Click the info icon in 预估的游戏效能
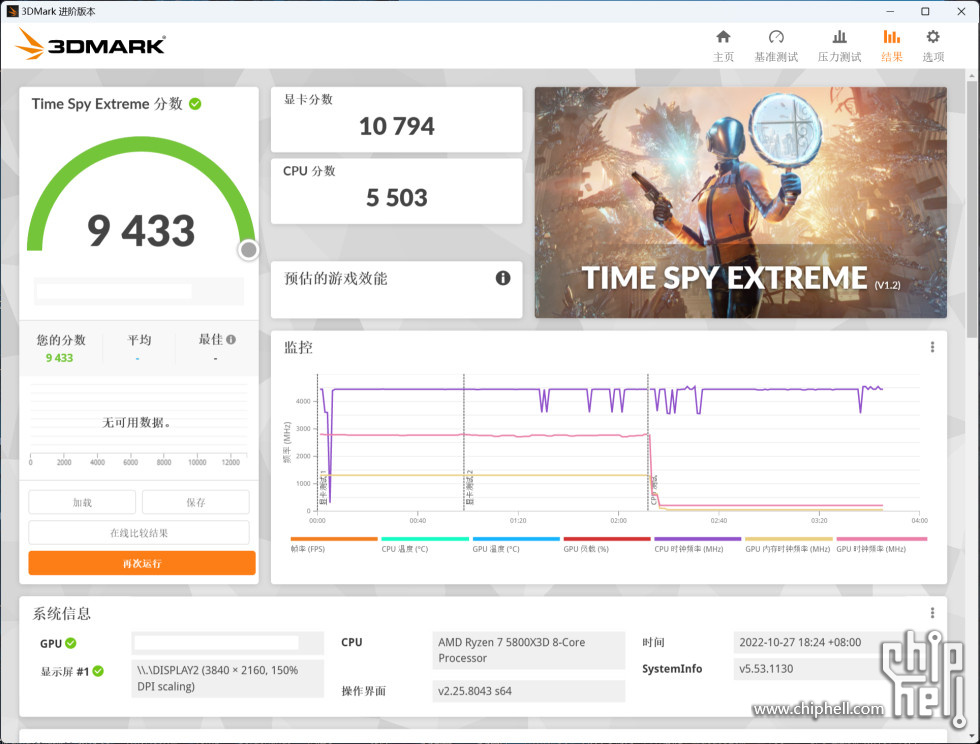980x744 pixels. [x=503, y=278]
